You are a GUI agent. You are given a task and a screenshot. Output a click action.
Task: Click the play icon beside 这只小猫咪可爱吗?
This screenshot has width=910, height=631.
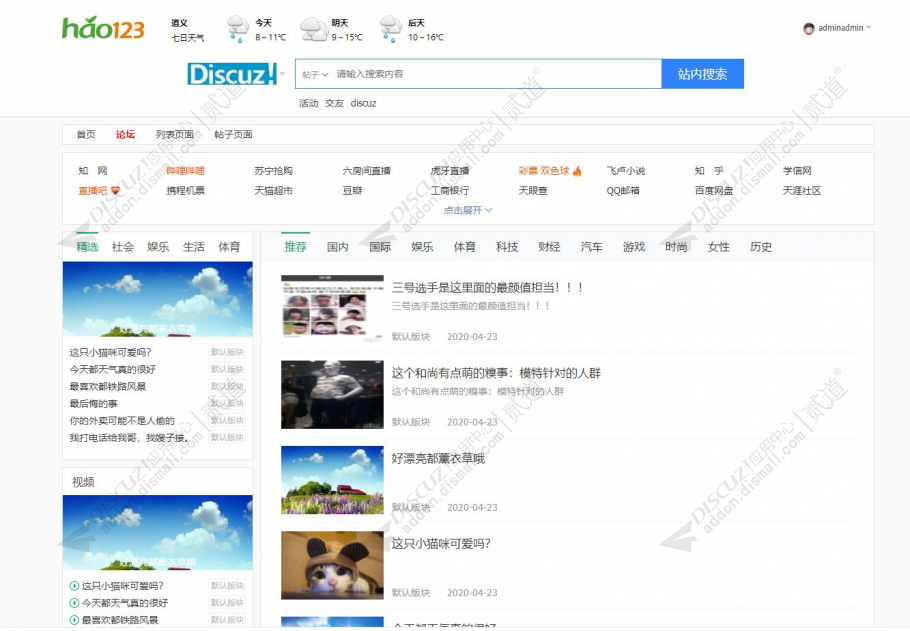tap(74, 586)
